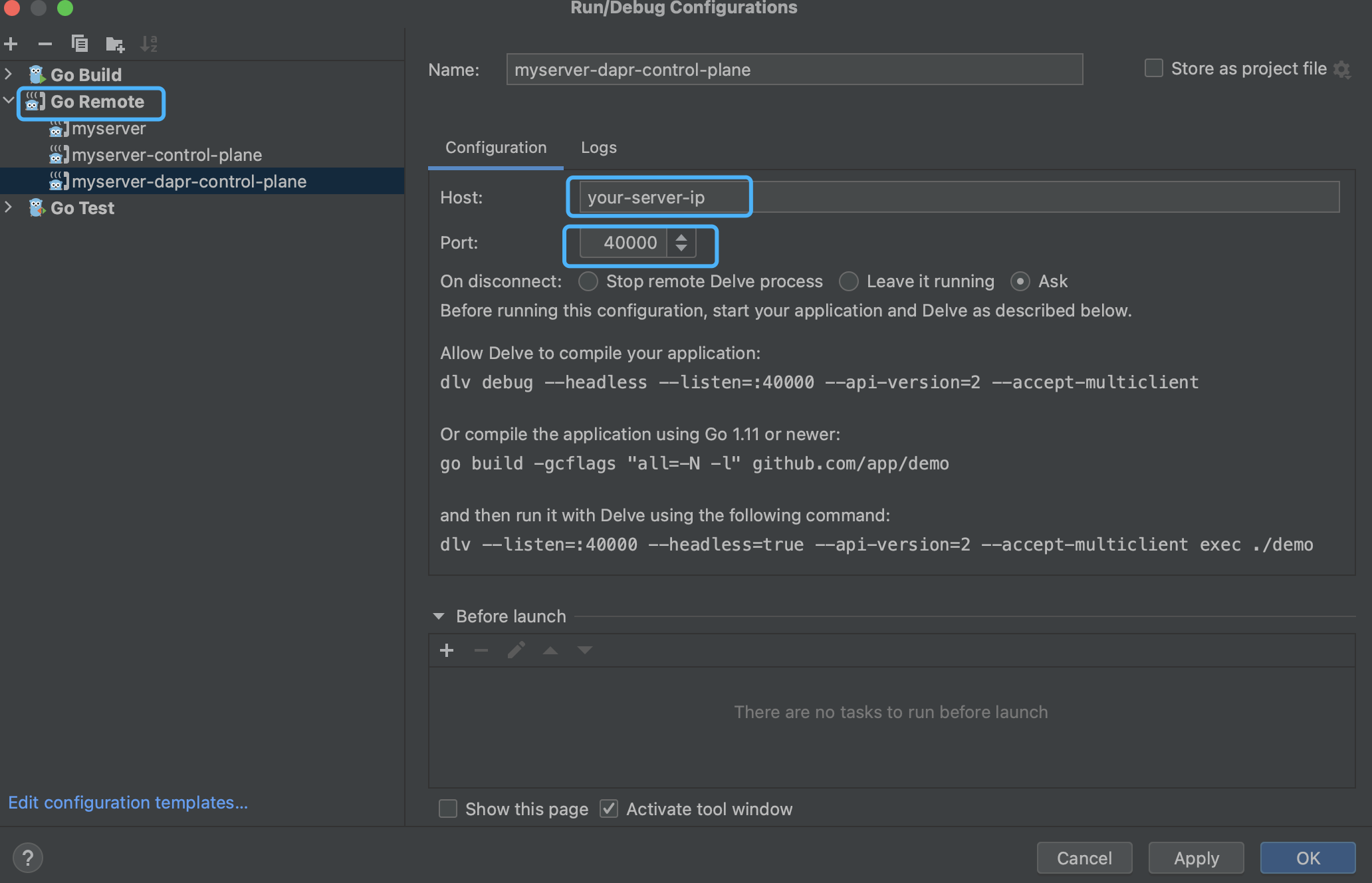
Task: Add a new configuration with plus icon
Action: [11, 45]
